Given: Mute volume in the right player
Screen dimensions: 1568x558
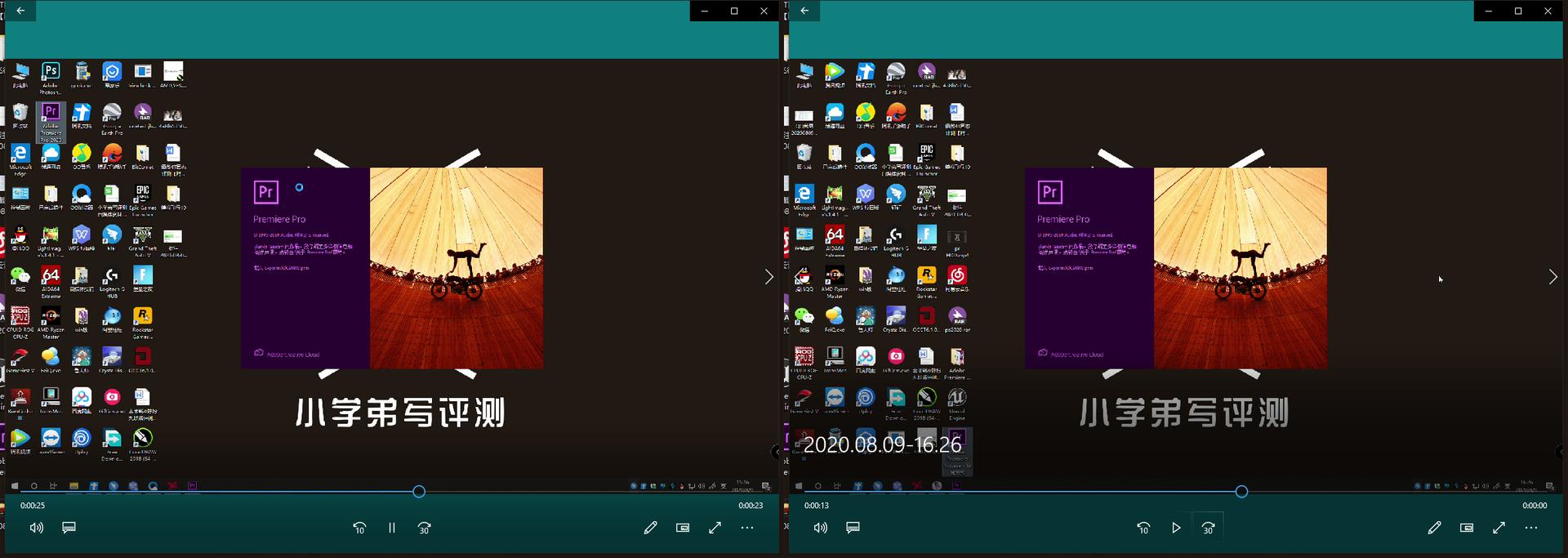Looking at the screenshot, I should (x=821, y=528).
